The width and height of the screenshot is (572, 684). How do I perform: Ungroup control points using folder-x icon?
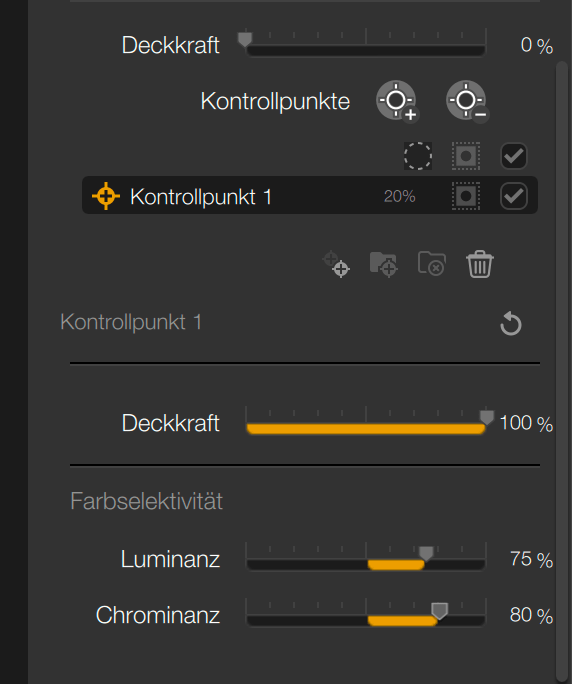[432, 264]
